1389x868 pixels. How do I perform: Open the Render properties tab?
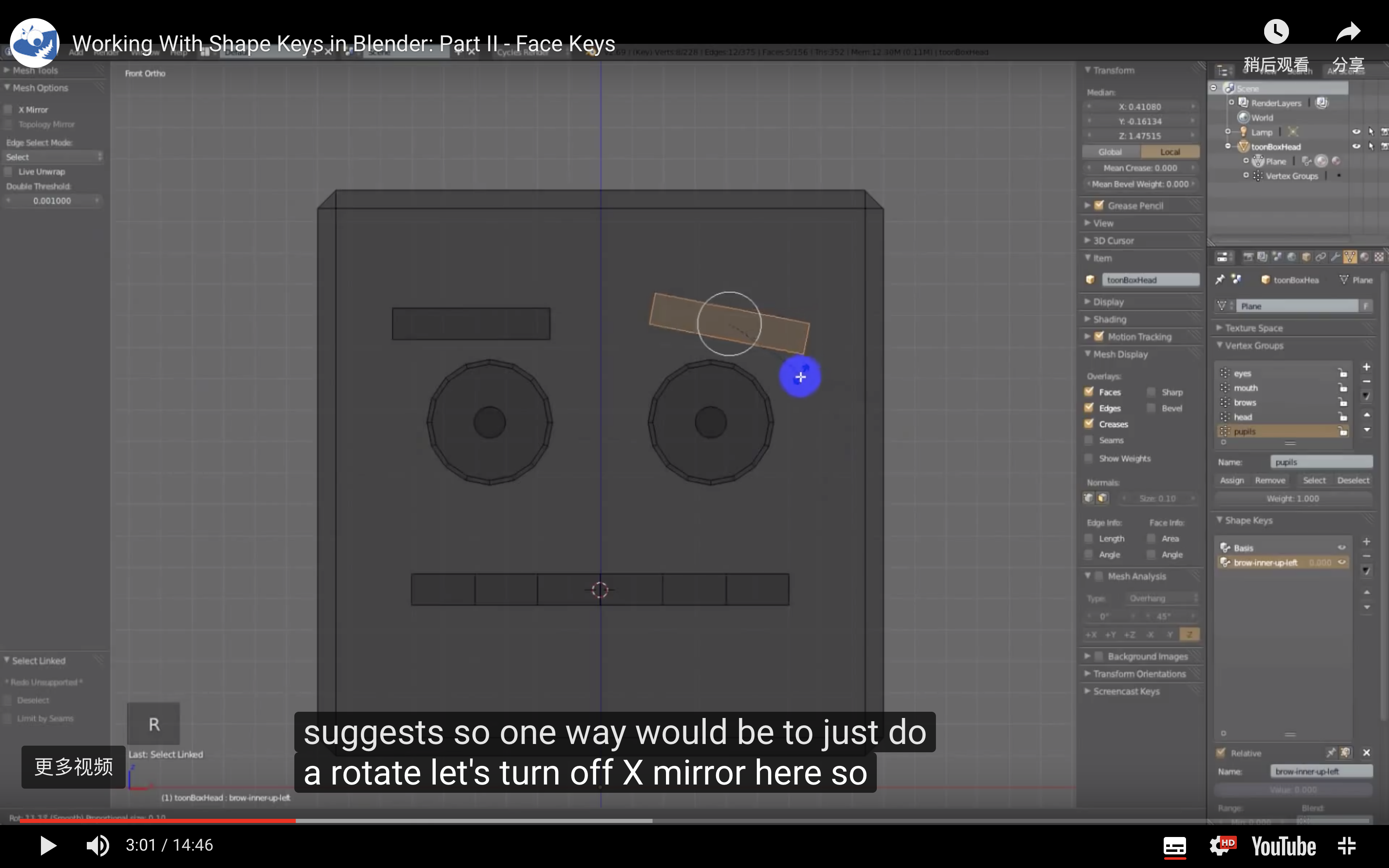click(1248, 257)
